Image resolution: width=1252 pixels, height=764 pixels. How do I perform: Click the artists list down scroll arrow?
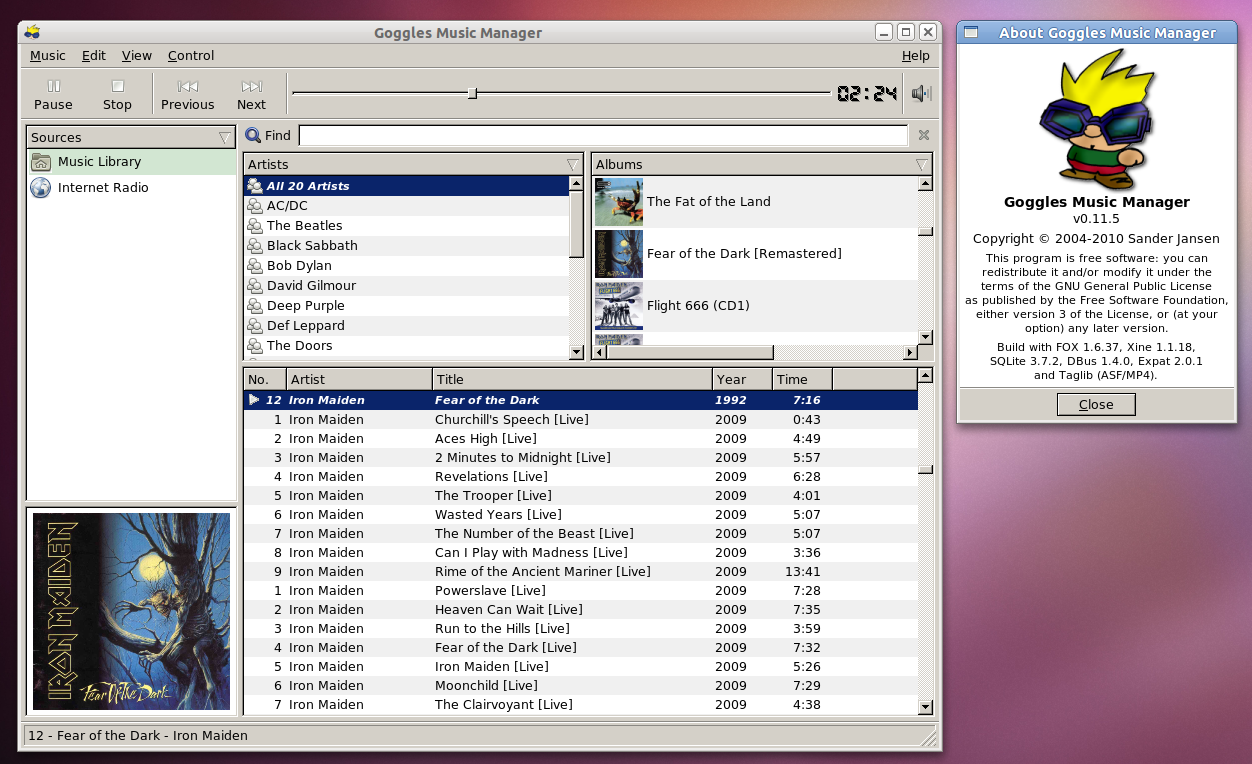point(576,351)
